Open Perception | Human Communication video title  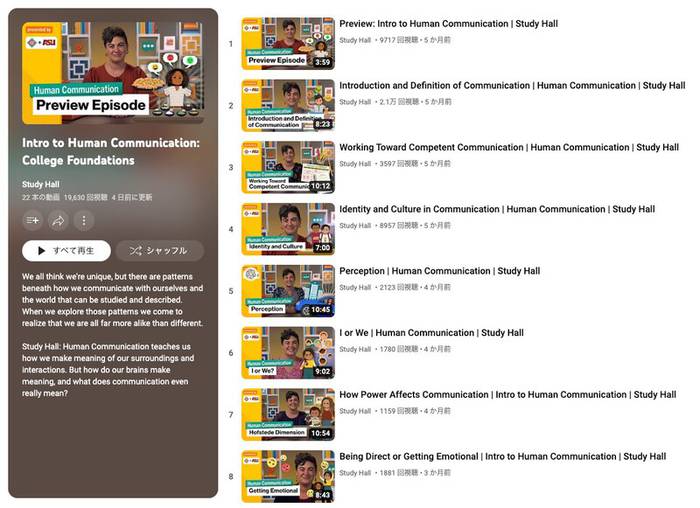coord(440,271)
